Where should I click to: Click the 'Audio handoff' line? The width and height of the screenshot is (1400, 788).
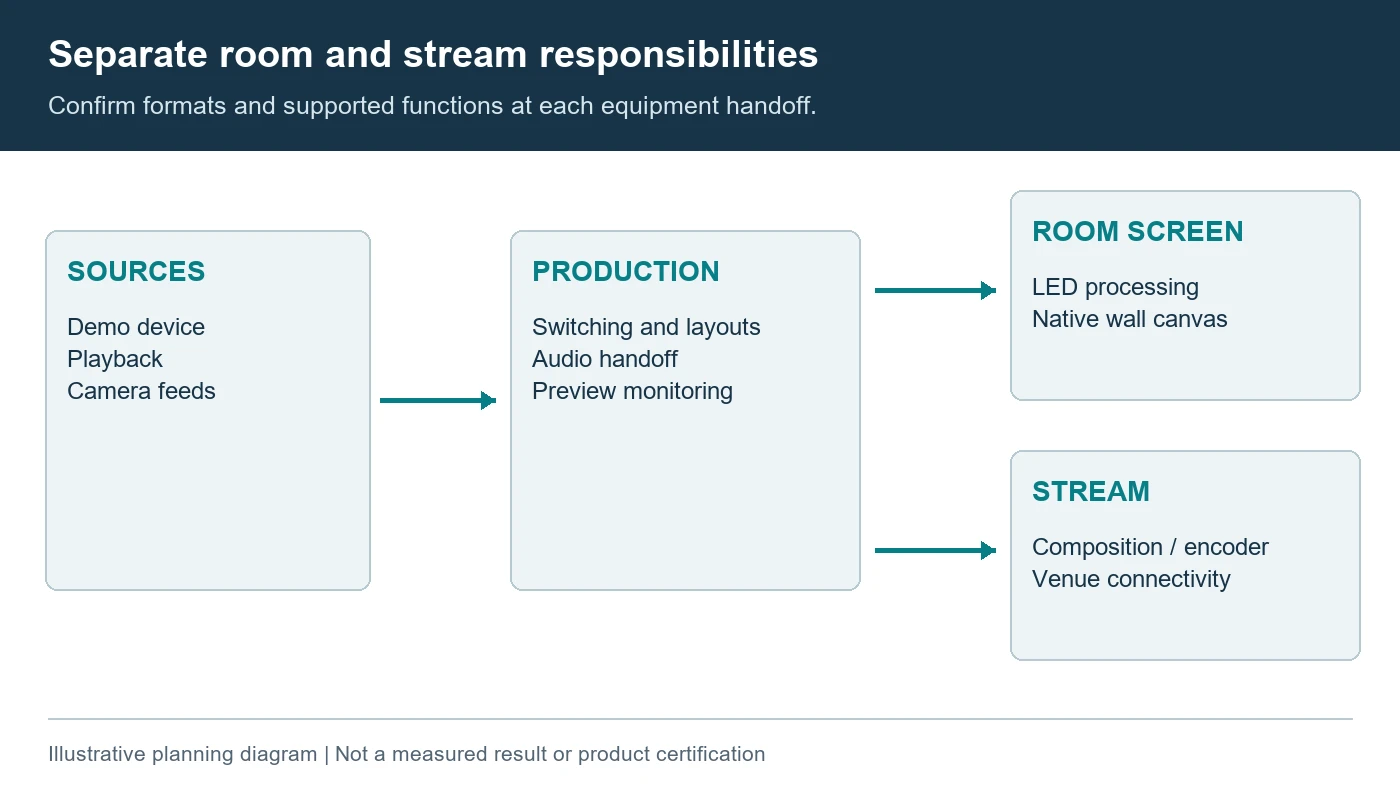click(x=605, y=359)
